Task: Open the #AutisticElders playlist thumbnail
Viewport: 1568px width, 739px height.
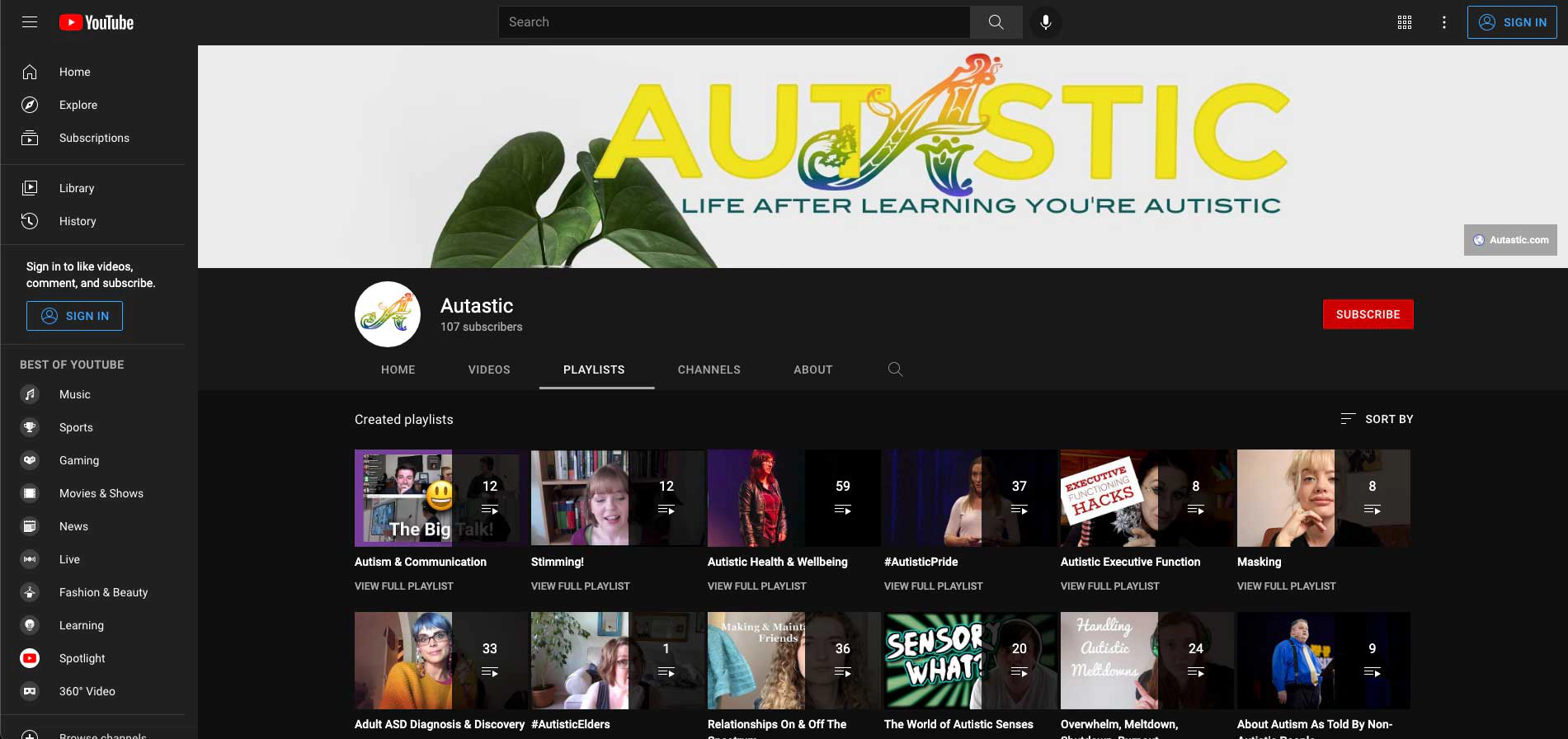Action: pos(618,661)
